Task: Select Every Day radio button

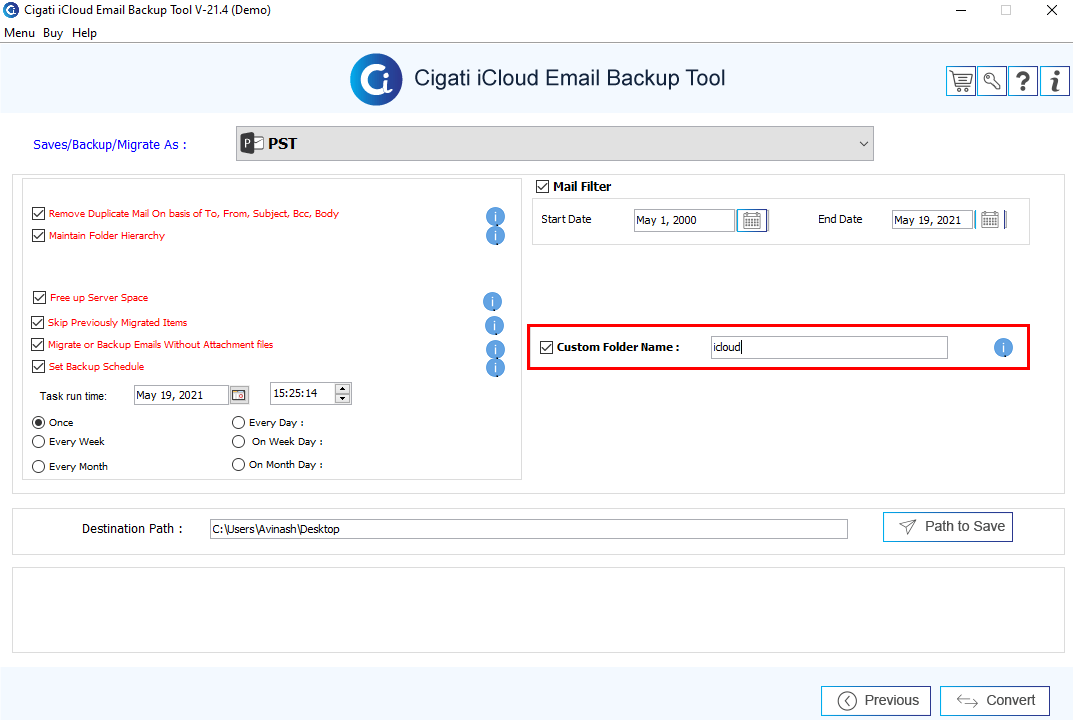Action: 238,422
